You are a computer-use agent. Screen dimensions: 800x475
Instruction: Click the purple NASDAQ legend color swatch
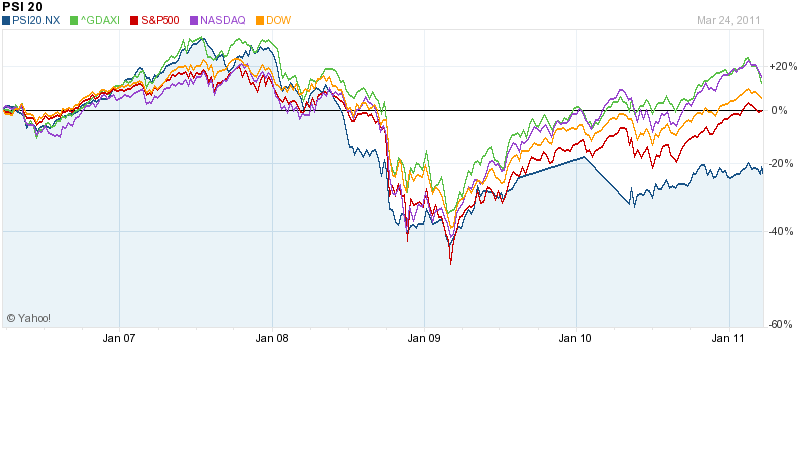pos(194,21)
